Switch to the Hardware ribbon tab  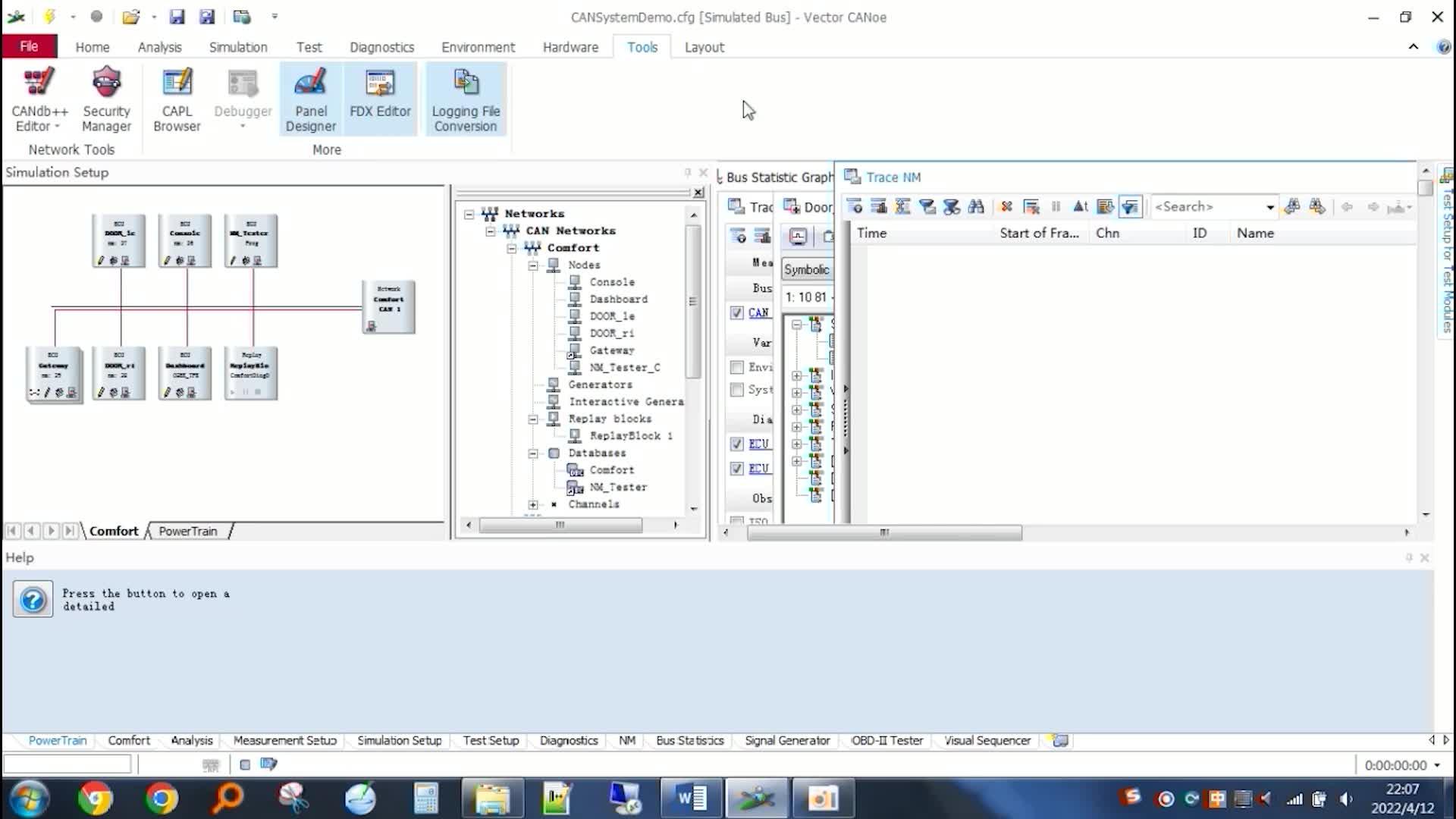570,47
